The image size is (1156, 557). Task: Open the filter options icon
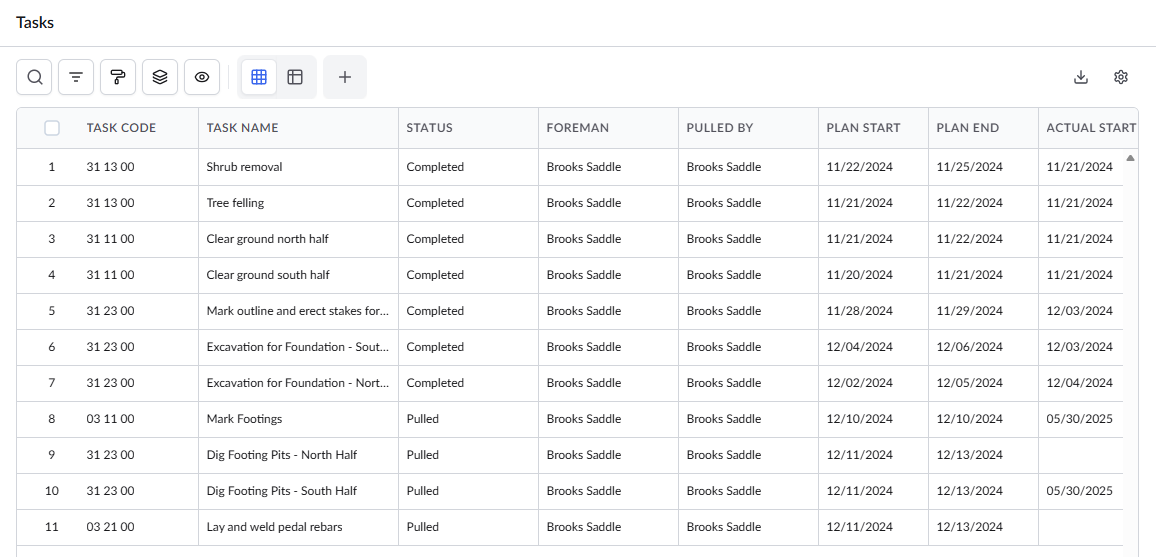click(76, 77)
